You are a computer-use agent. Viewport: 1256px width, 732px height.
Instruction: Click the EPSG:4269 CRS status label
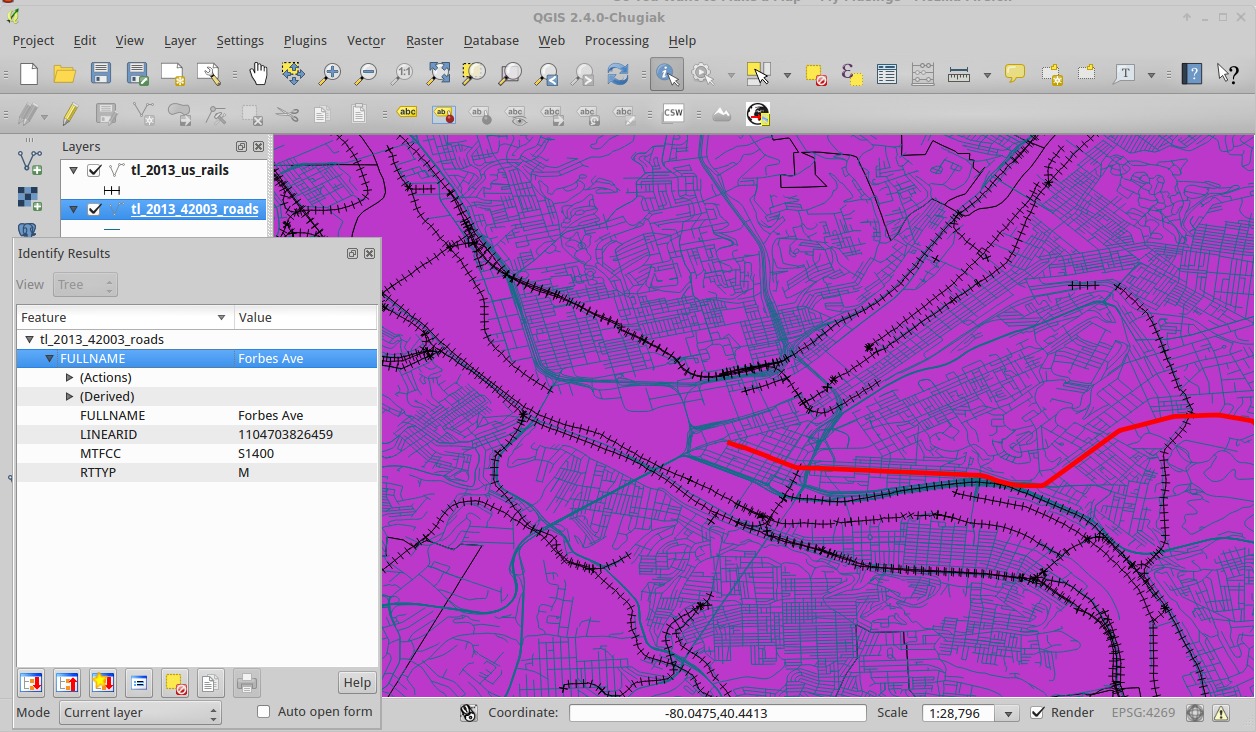point(1143,713)
